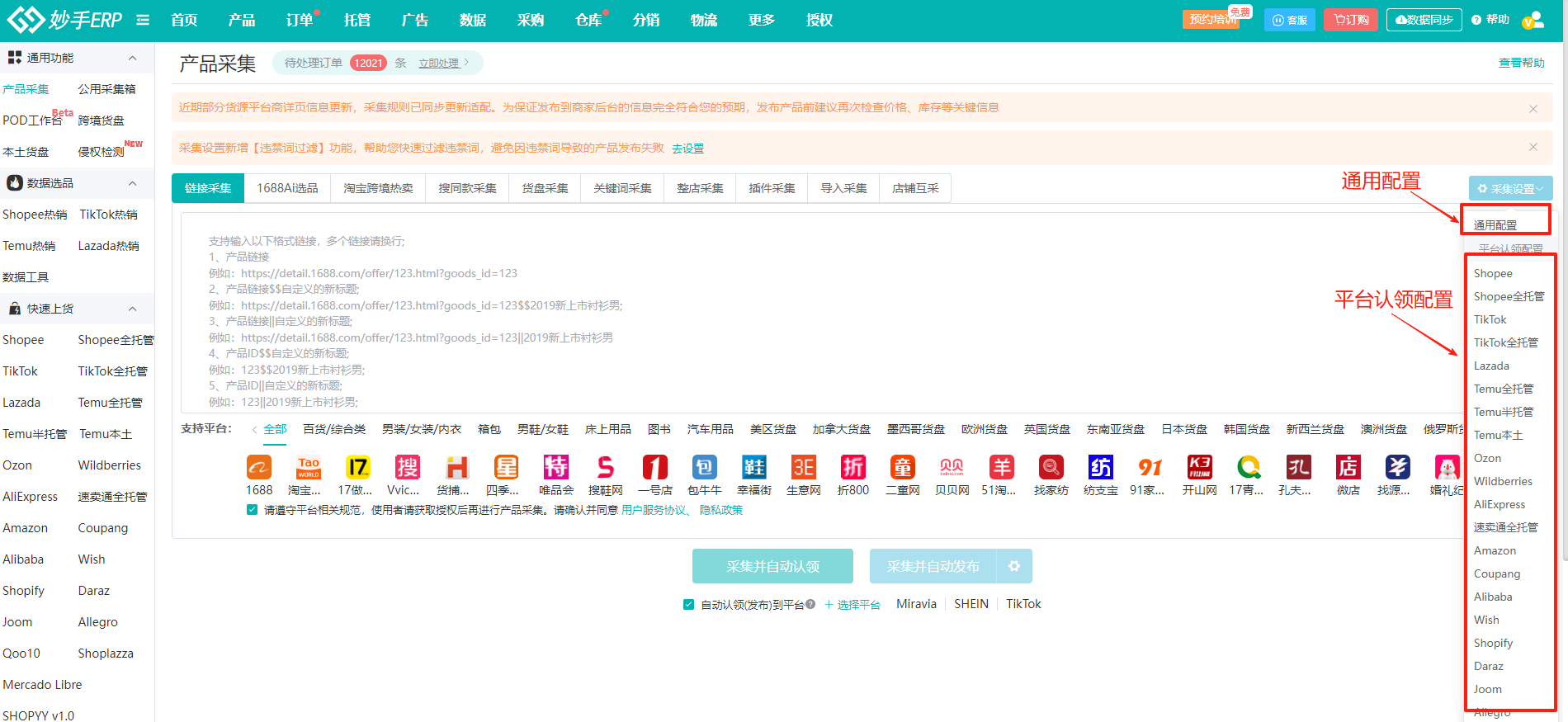Click the 妙手ERP logo
This screenshot has width=1568, height=722.
tap(64, 20)
